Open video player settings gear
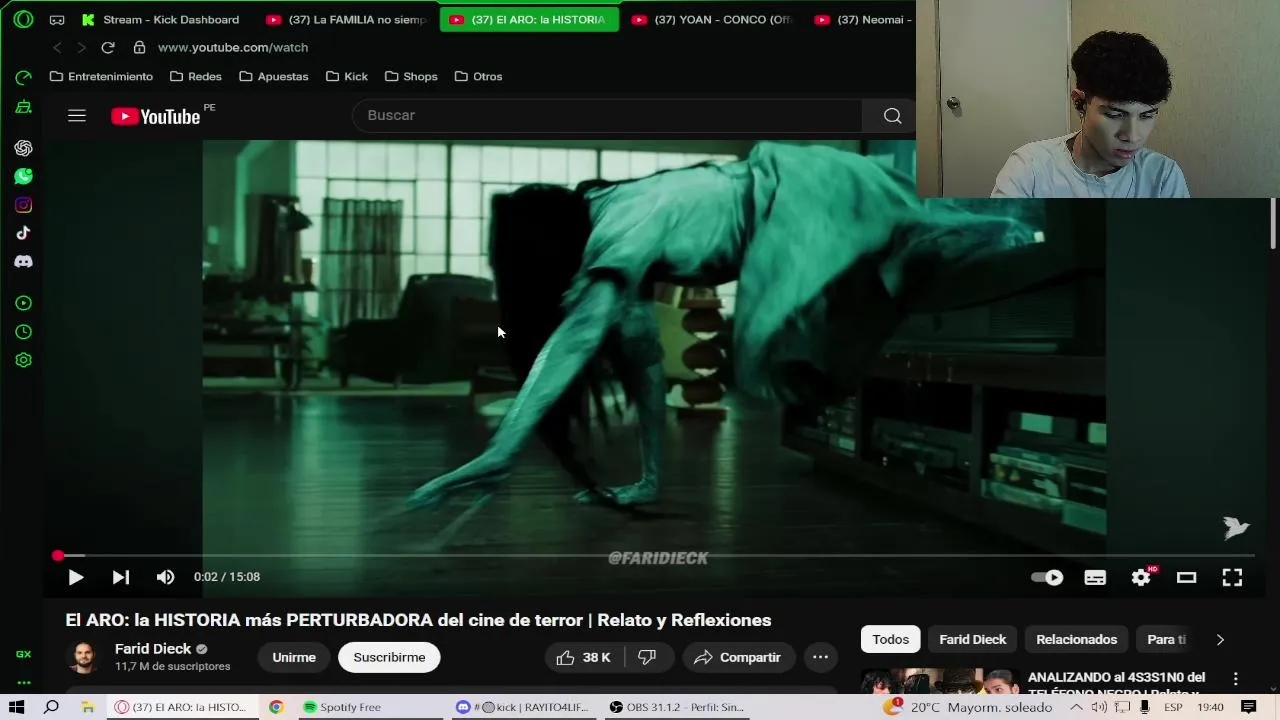1280x720 pixels. [1141, 577]
